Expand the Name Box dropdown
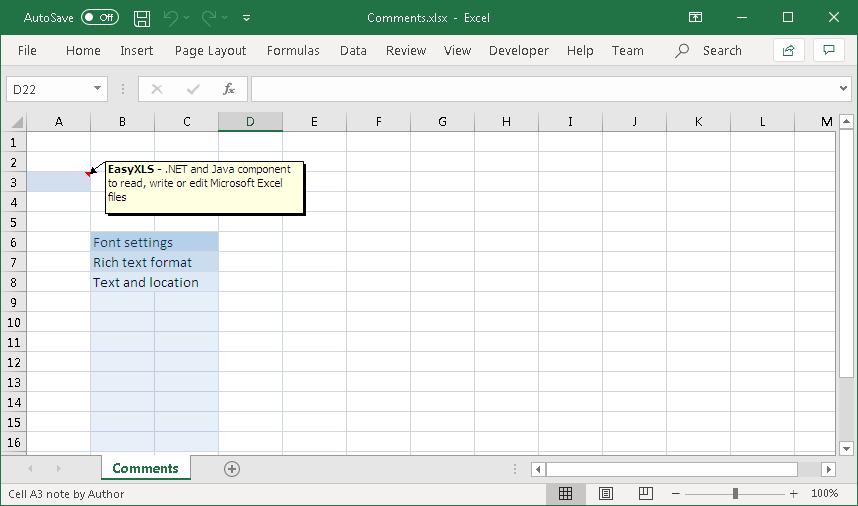The image size is (858, 506). pos(98,89)
